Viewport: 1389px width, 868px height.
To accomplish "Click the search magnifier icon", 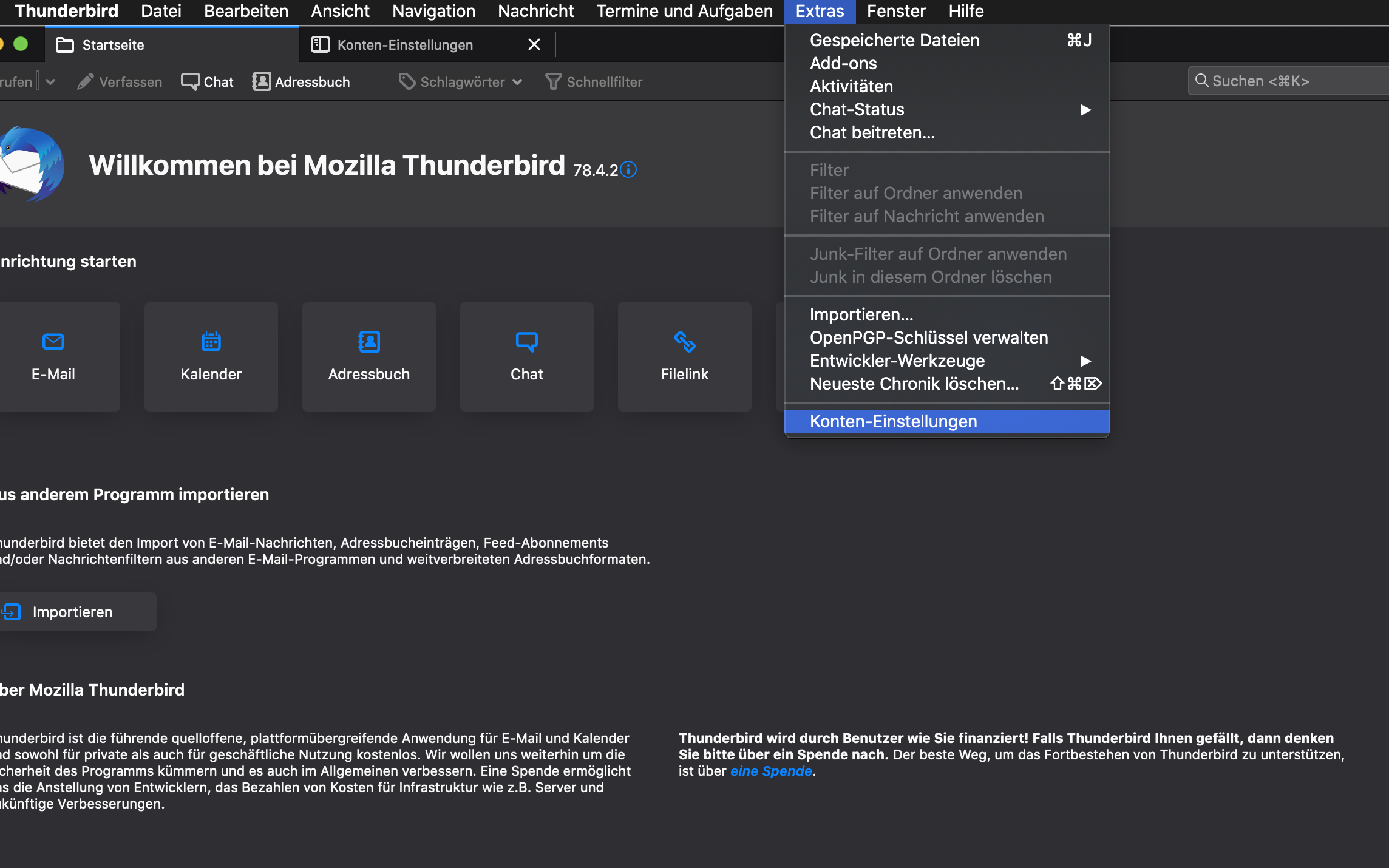I will pyautogui.click(x=1201, y=81).
